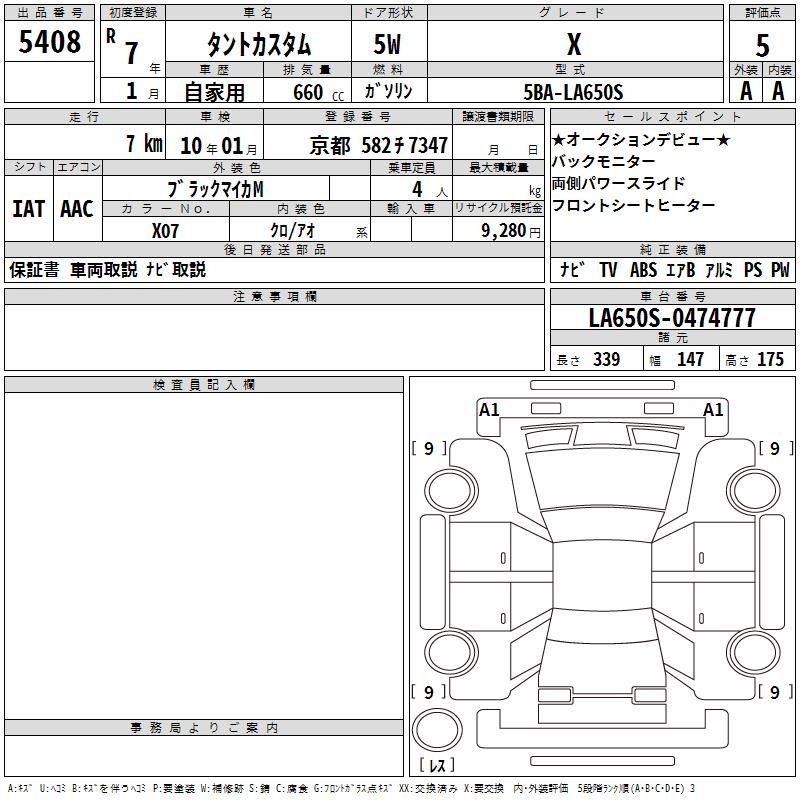800x800 pixels.
Task: Select the front-right A1 damage marker
Action: coord(713,409)
